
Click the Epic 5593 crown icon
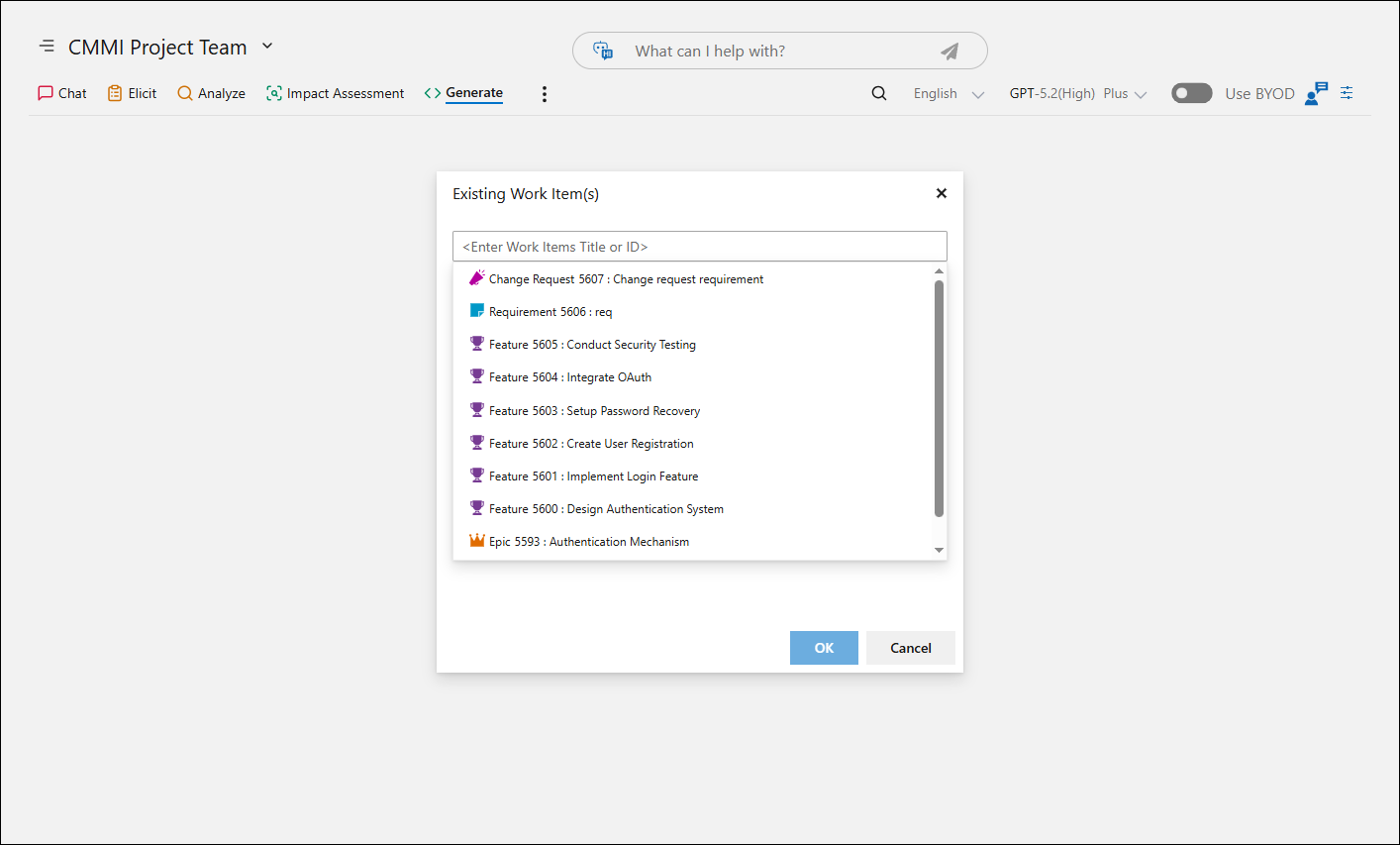[476, 541]
